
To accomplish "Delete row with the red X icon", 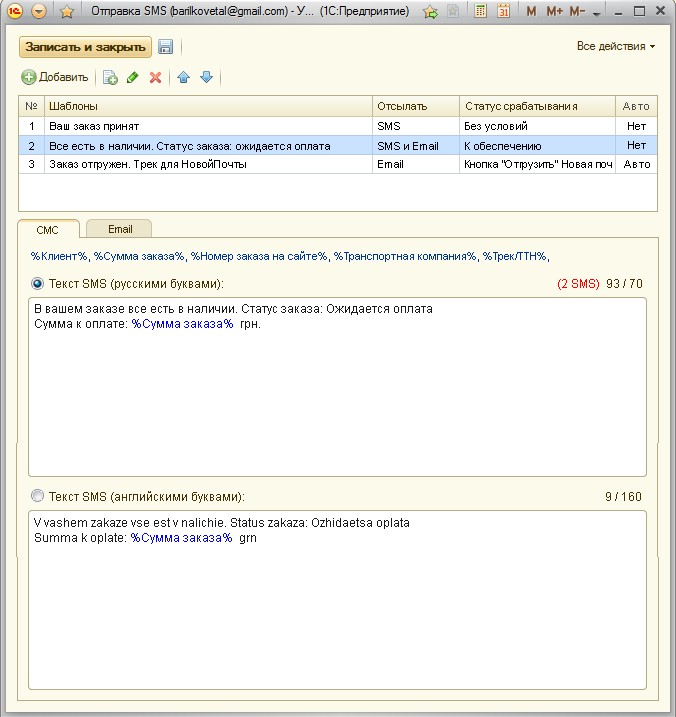I will click(155, 77).
